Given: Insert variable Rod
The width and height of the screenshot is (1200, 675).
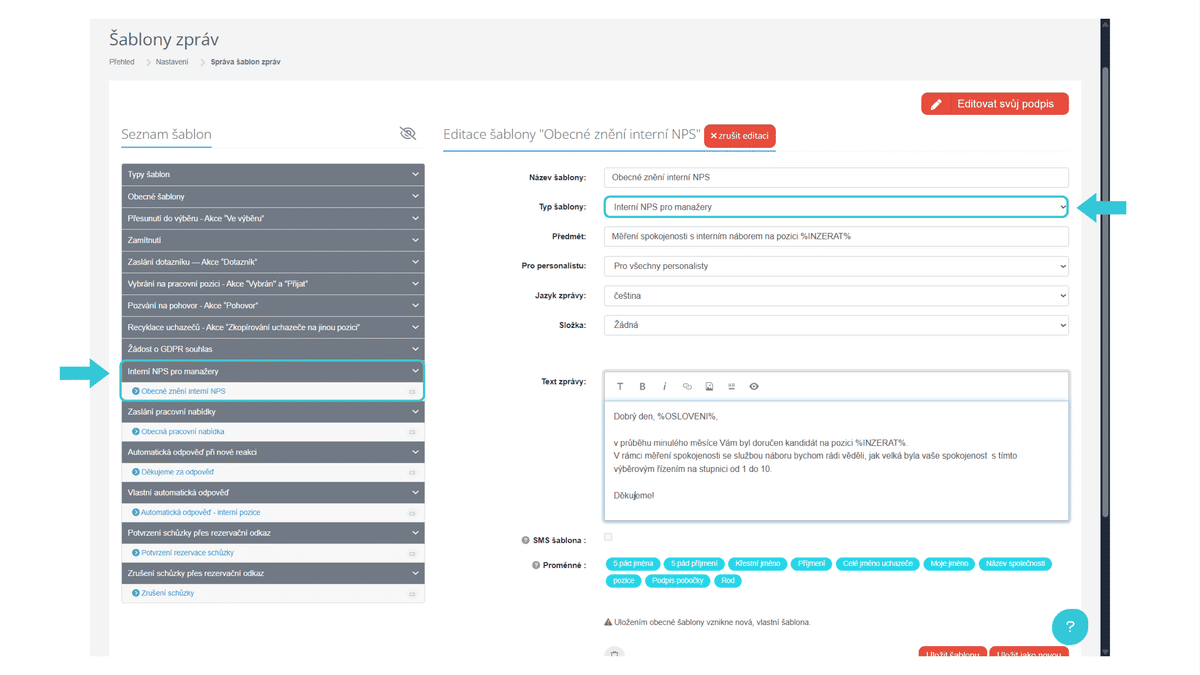Looking at the screenshot, I should pos(727,581).
